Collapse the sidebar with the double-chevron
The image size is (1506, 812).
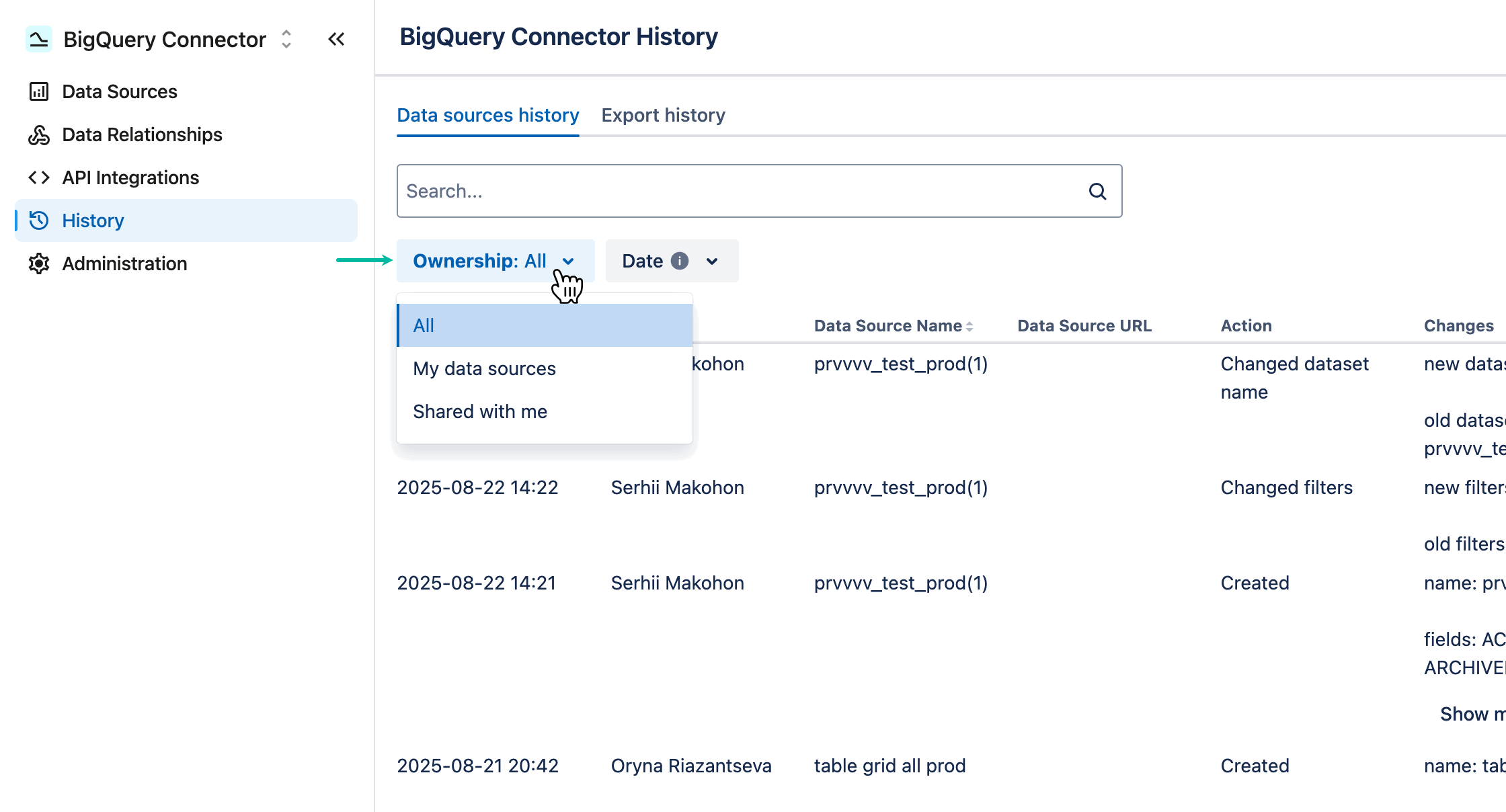coord(336,39)
